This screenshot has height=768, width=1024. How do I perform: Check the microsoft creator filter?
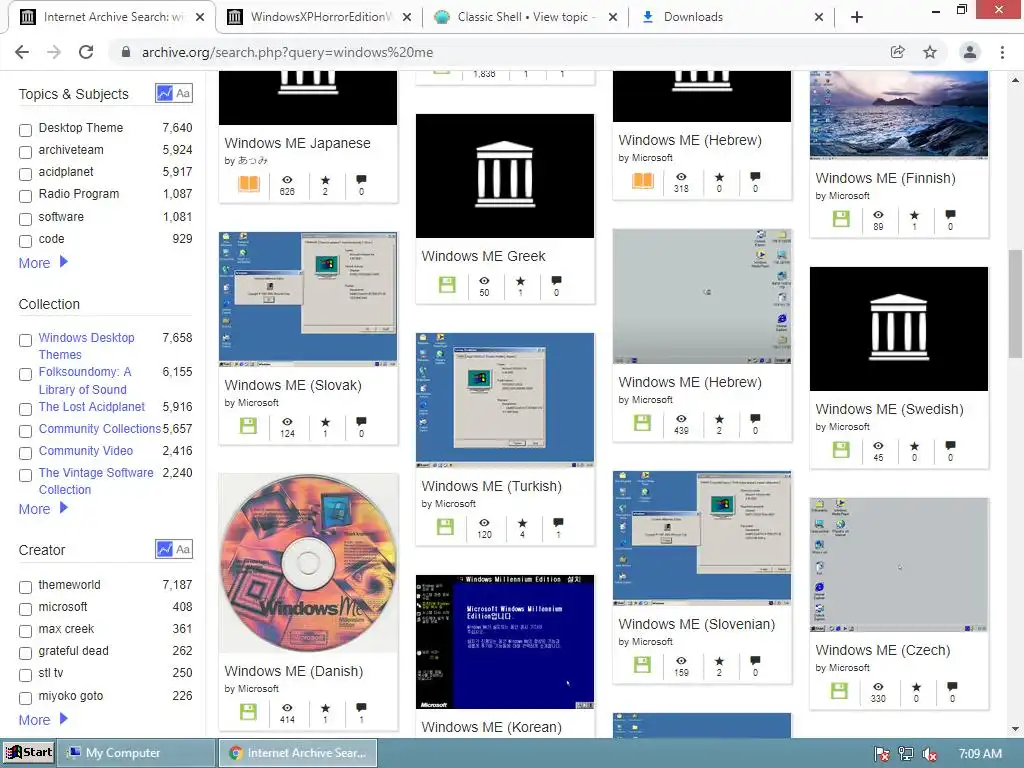pyautogui.click(x=25, y=609)
